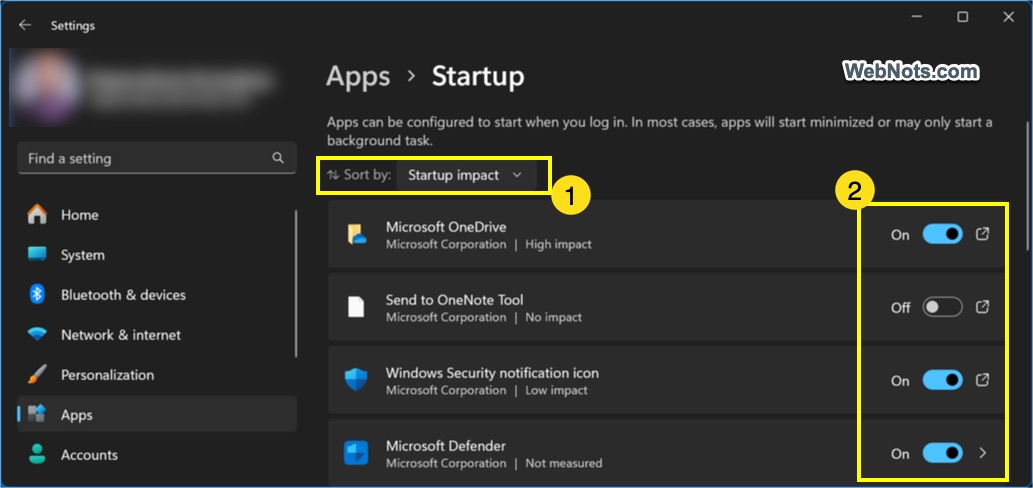Disable Windows Security notification icon toggle
The height and width of the screenshot is (488, 1033).
(x=942, y=380)
